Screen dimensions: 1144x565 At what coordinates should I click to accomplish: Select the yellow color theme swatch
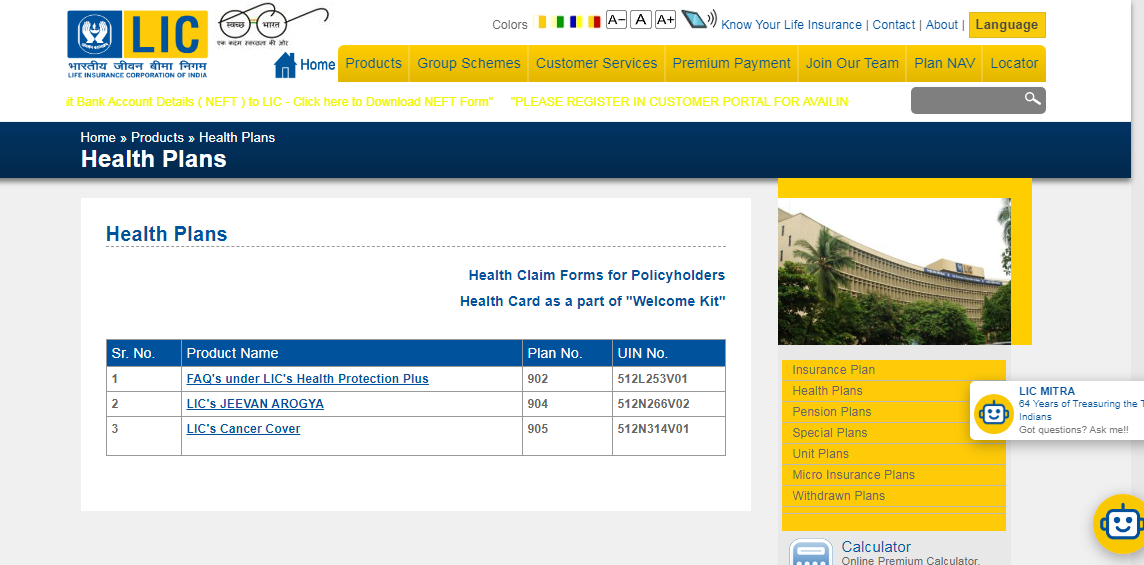540,22
